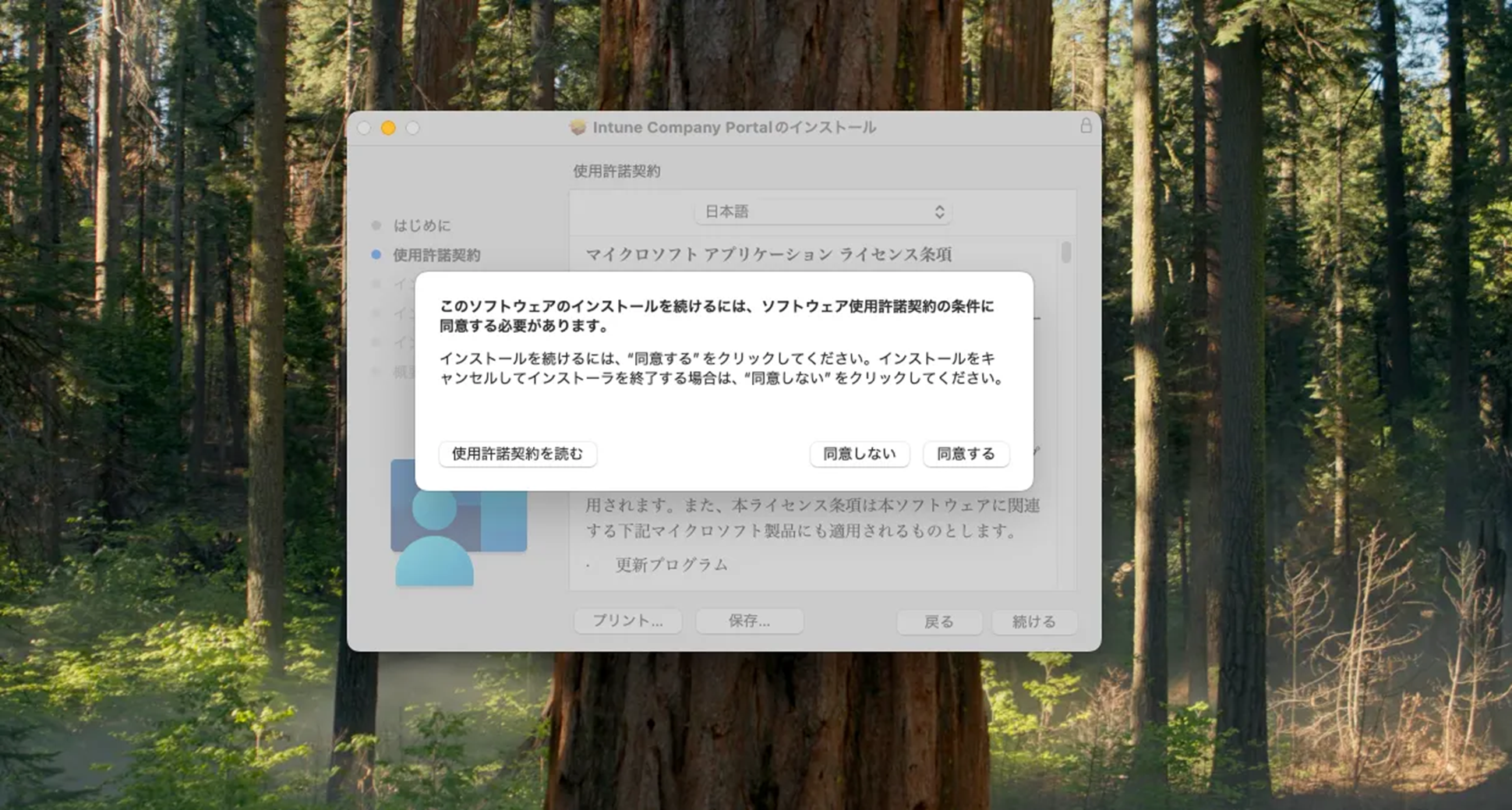Click the 保存... button
The width and height of the screenshot is (1512, 810).
coord(749,621)
